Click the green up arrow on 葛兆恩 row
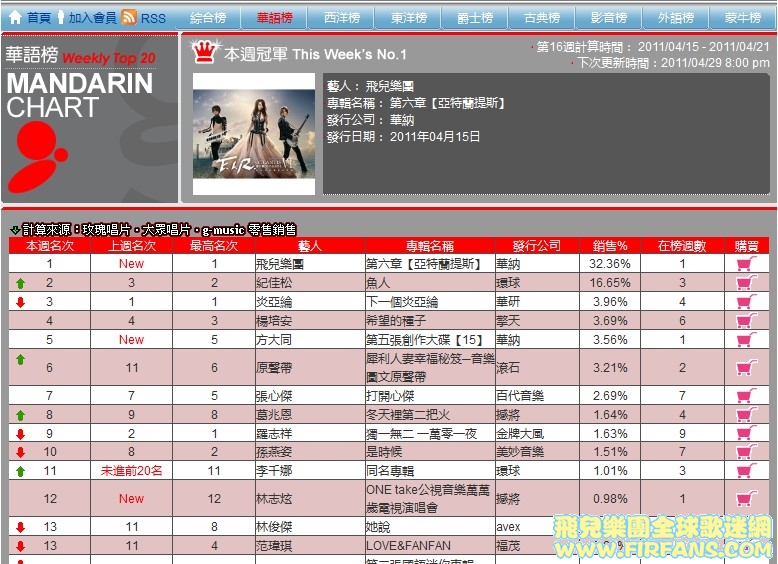The image size is (778, 564). click(x=20, y=415)
